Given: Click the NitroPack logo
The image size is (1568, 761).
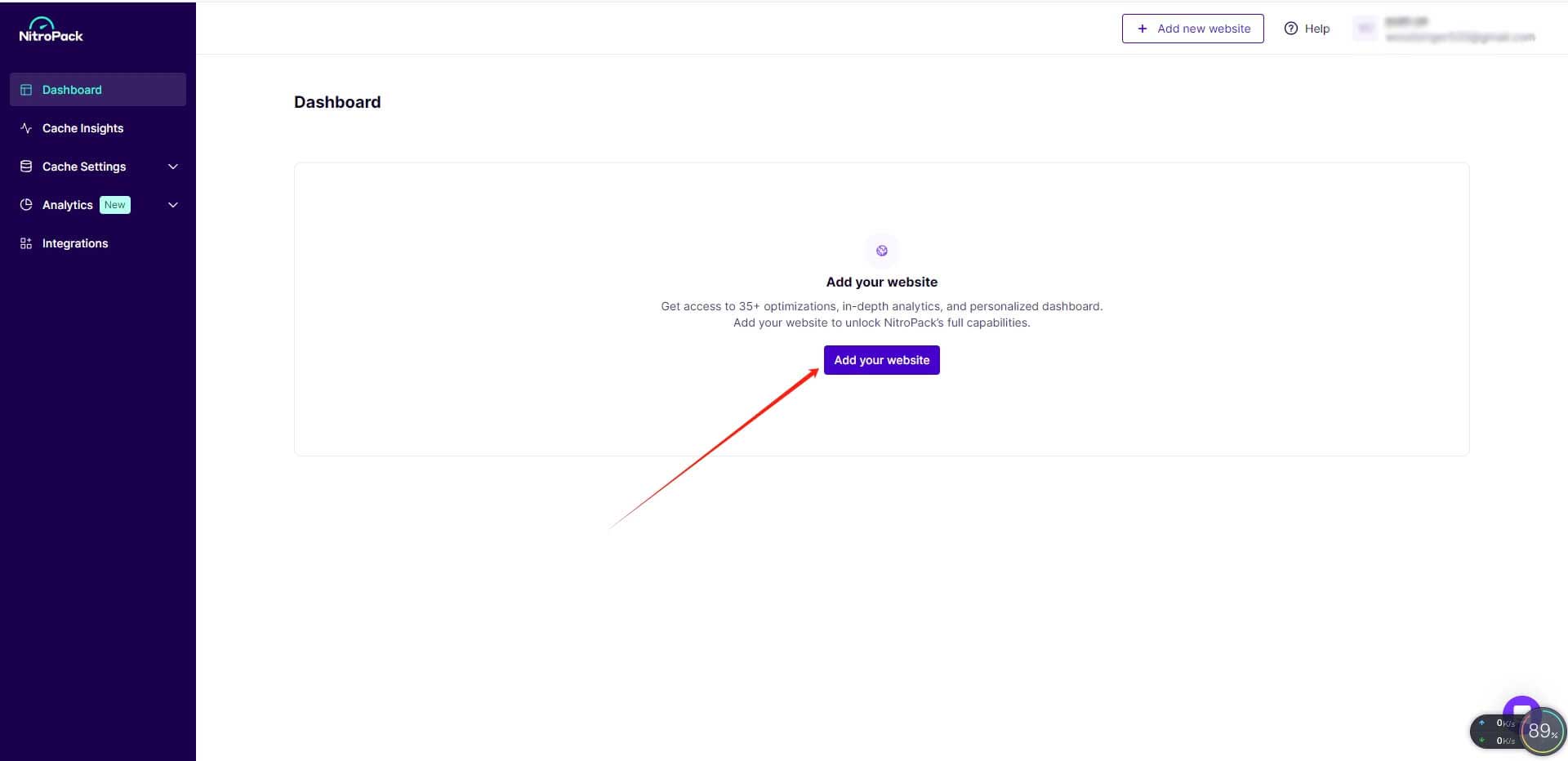Looking at the screenshot, I should coord(51,30).
